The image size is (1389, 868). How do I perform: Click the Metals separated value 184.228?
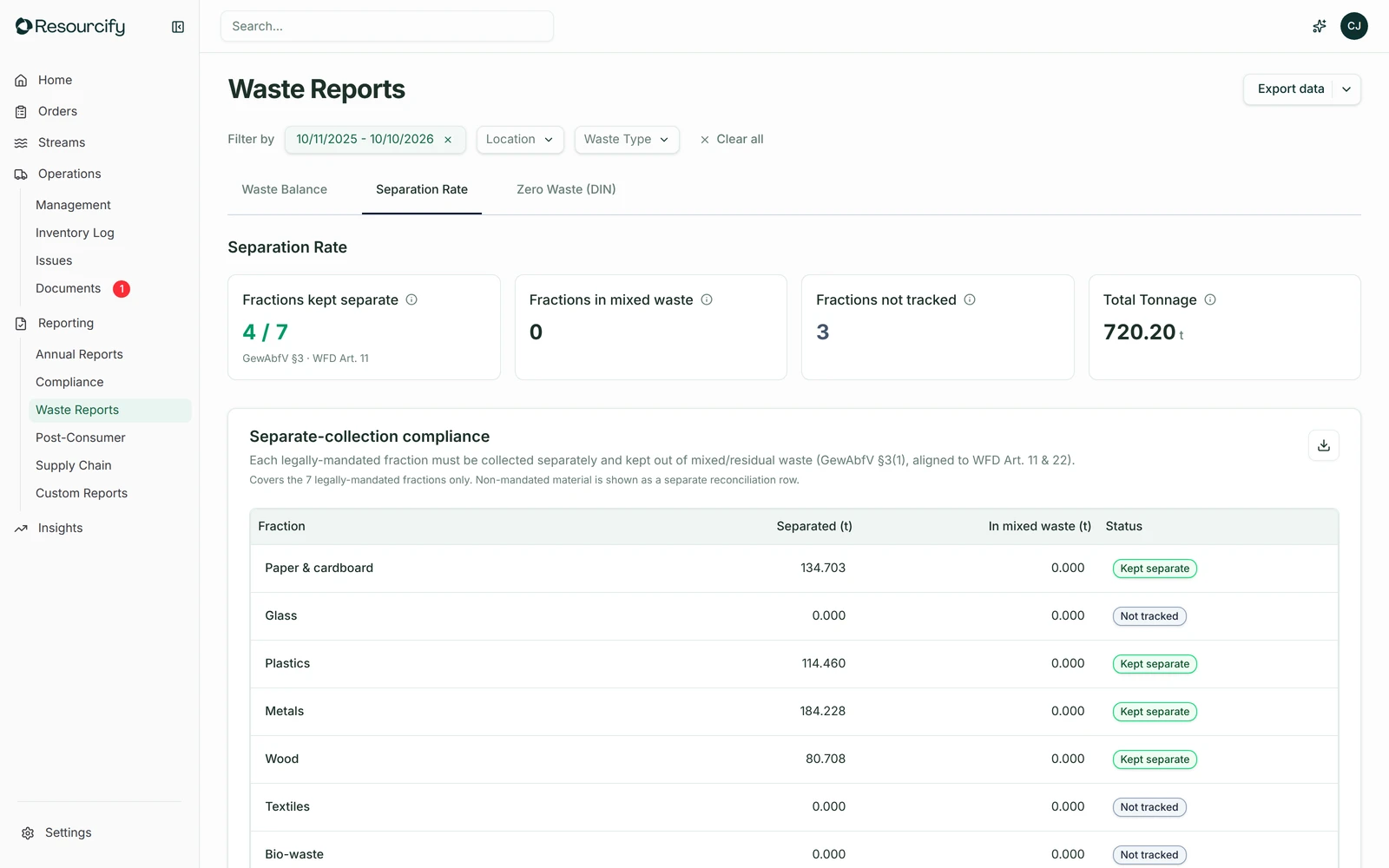pyautogui.click(x=823, y=711)
